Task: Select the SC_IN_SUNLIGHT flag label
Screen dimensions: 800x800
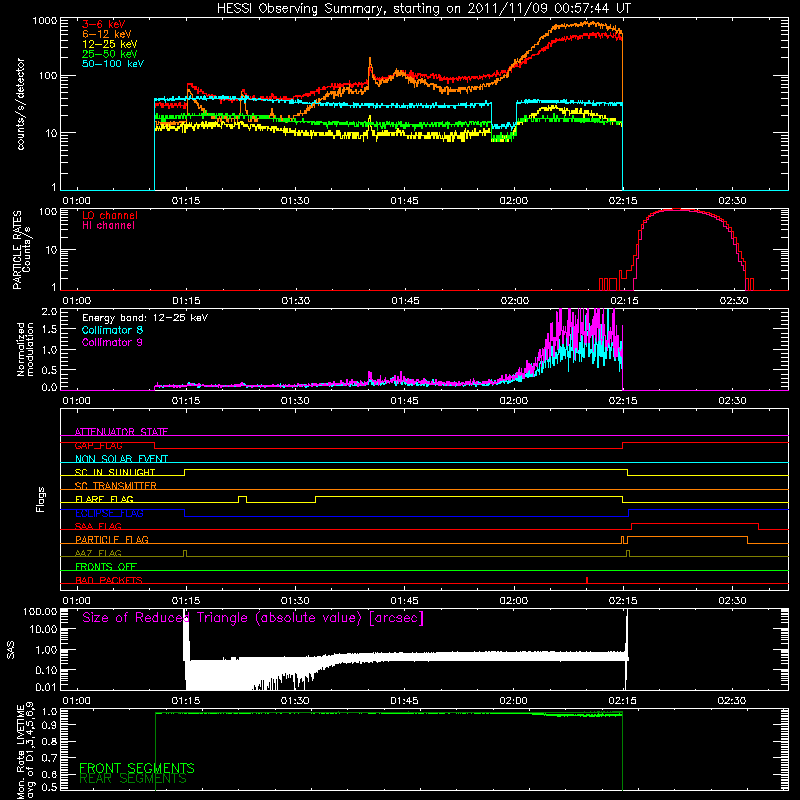Action: pos(115,472)
